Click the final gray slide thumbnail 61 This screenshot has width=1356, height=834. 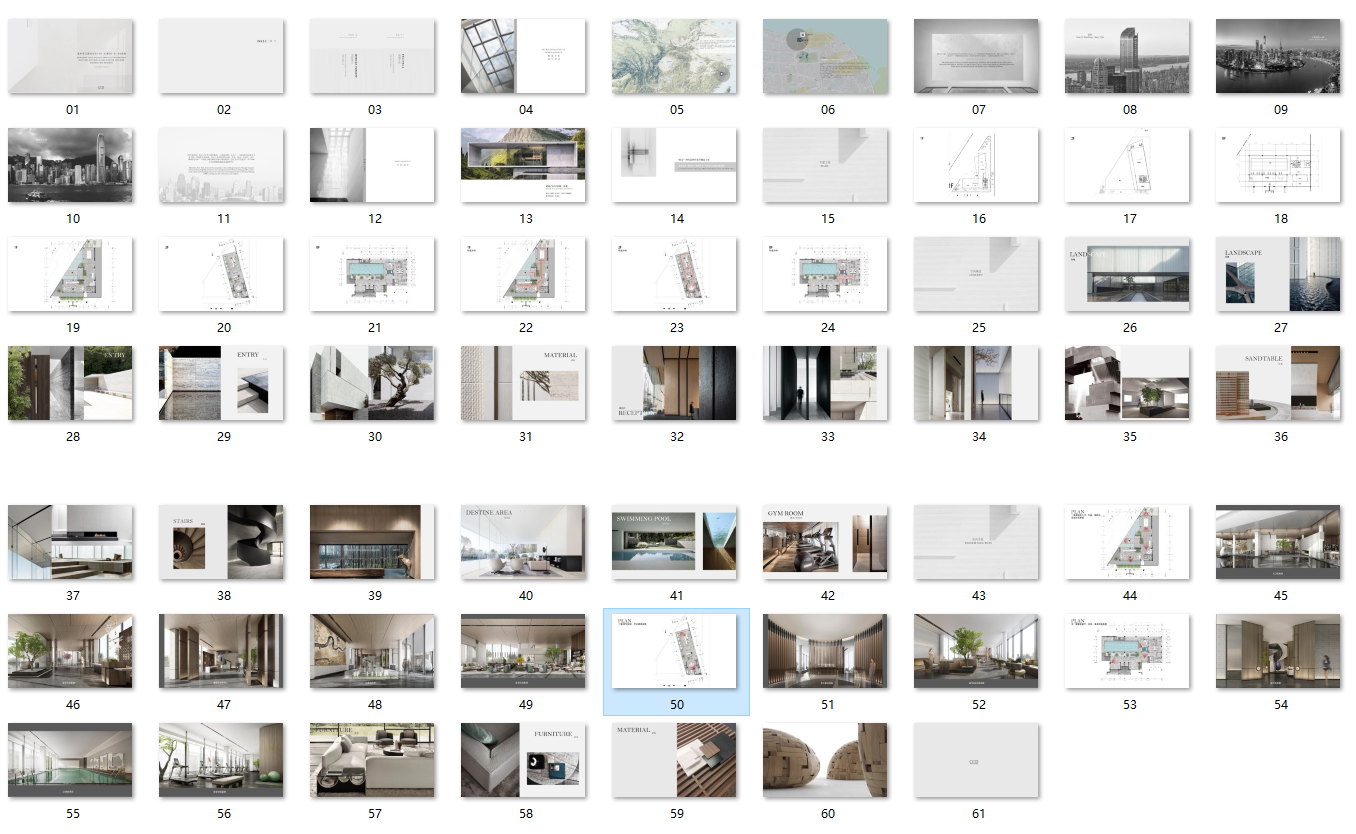point(976,760)
